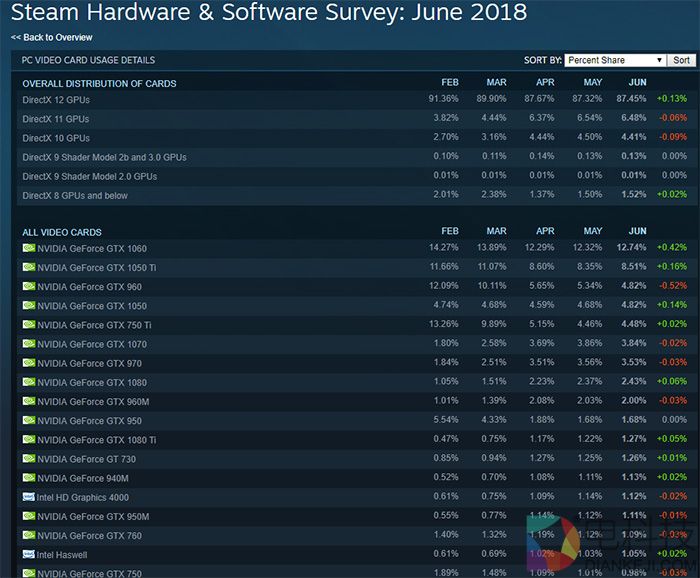The image size is (700, 578).
Task: Select the NVIDIA GeForce GTX 1070 row
Action: click(x=93, y=344)
